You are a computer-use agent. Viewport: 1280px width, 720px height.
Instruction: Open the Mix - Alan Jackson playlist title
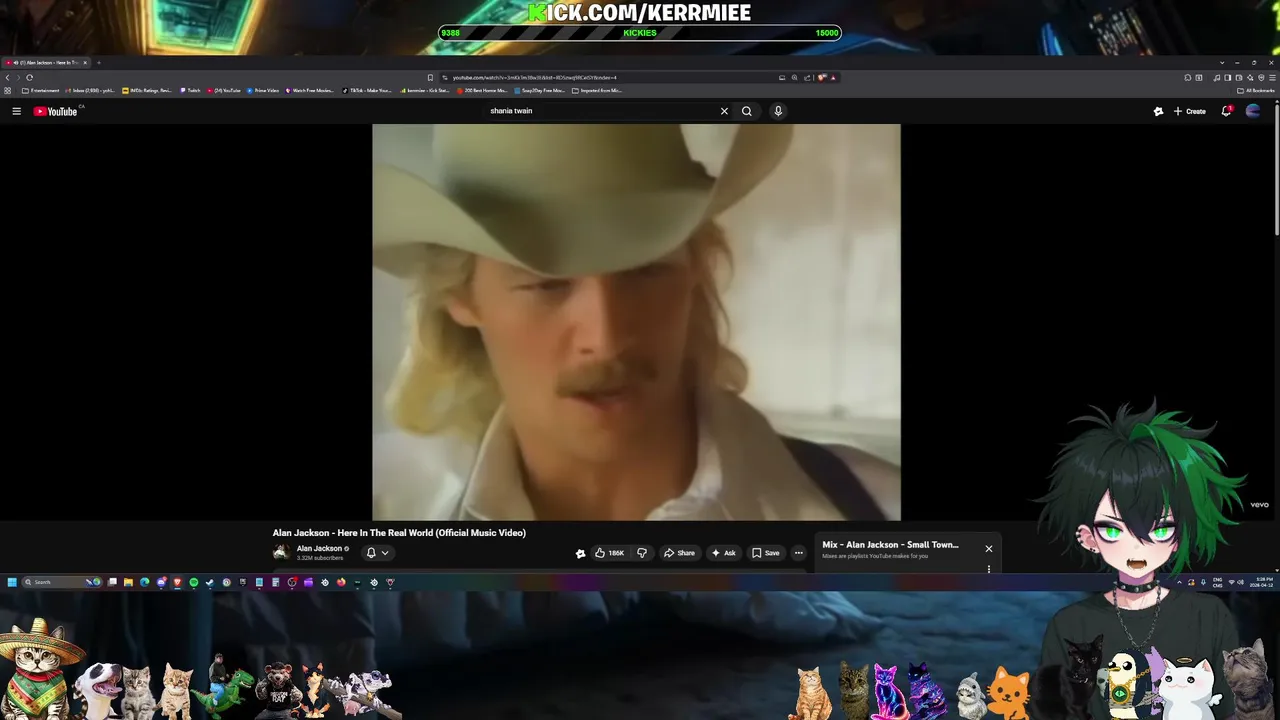(890, 545)
